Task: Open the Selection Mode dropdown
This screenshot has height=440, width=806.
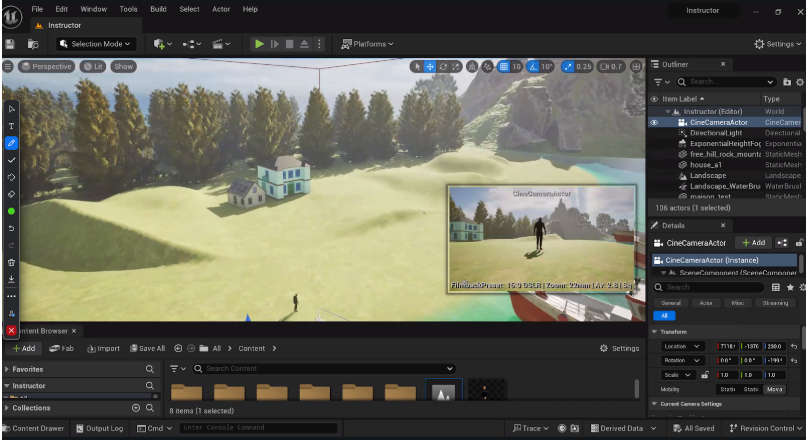Action: pyautogui.click(x=95, y=44)
